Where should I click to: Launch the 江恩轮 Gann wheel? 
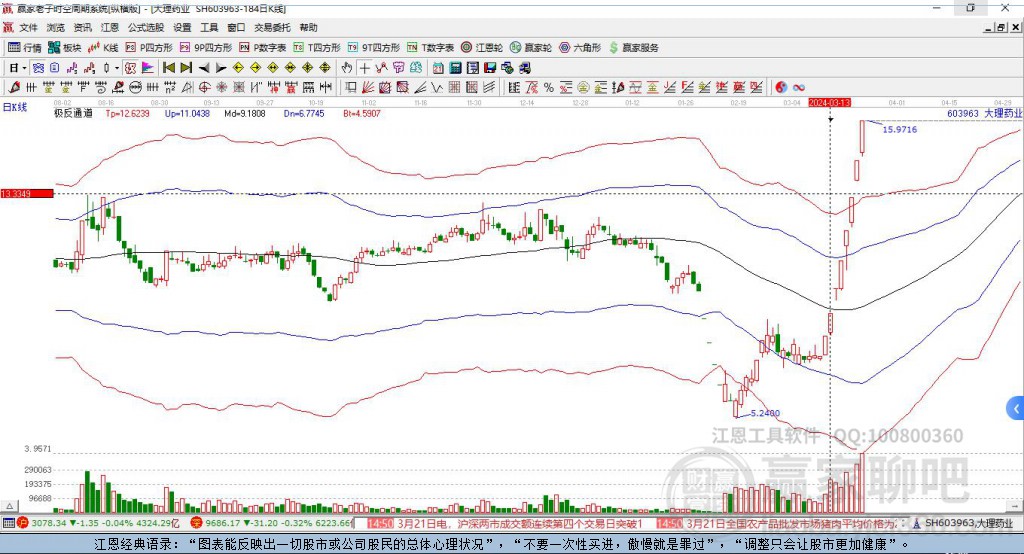point(482,48)
